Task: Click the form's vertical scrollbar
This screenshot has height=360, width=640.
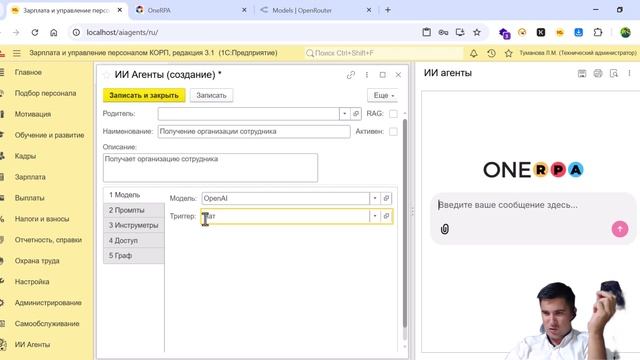Action: (405, 223)
